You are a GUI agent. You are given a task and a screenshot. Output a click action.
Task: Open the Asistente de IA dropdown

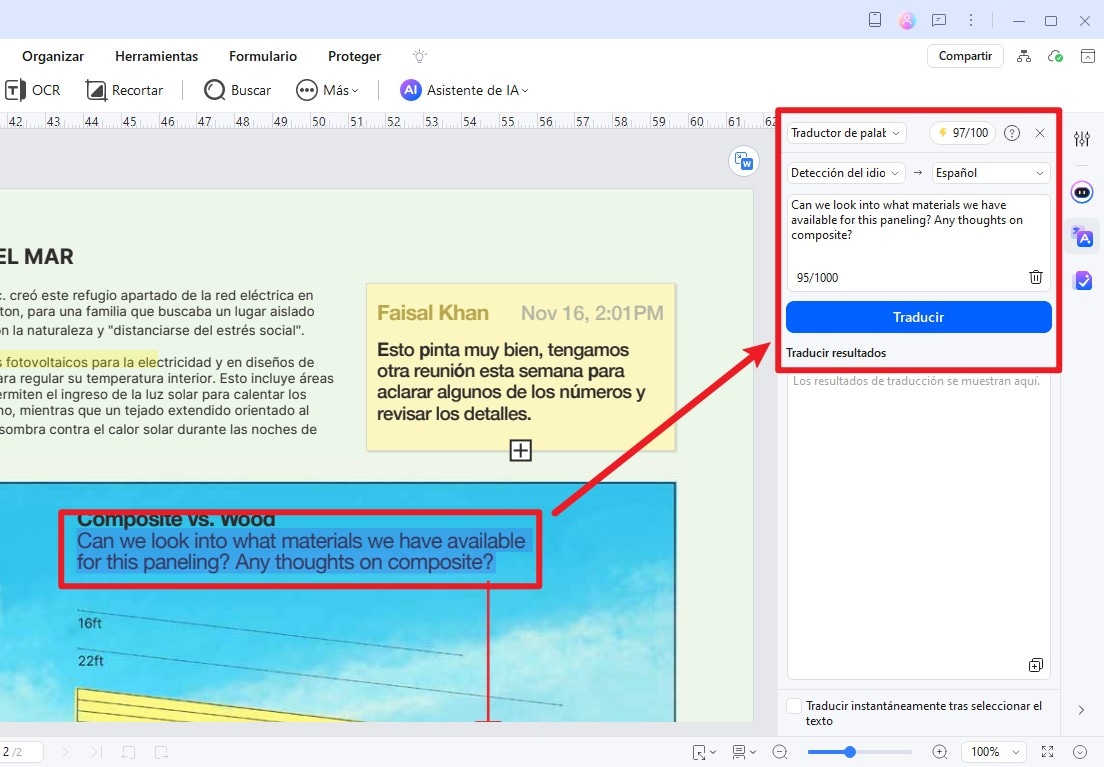465,90
